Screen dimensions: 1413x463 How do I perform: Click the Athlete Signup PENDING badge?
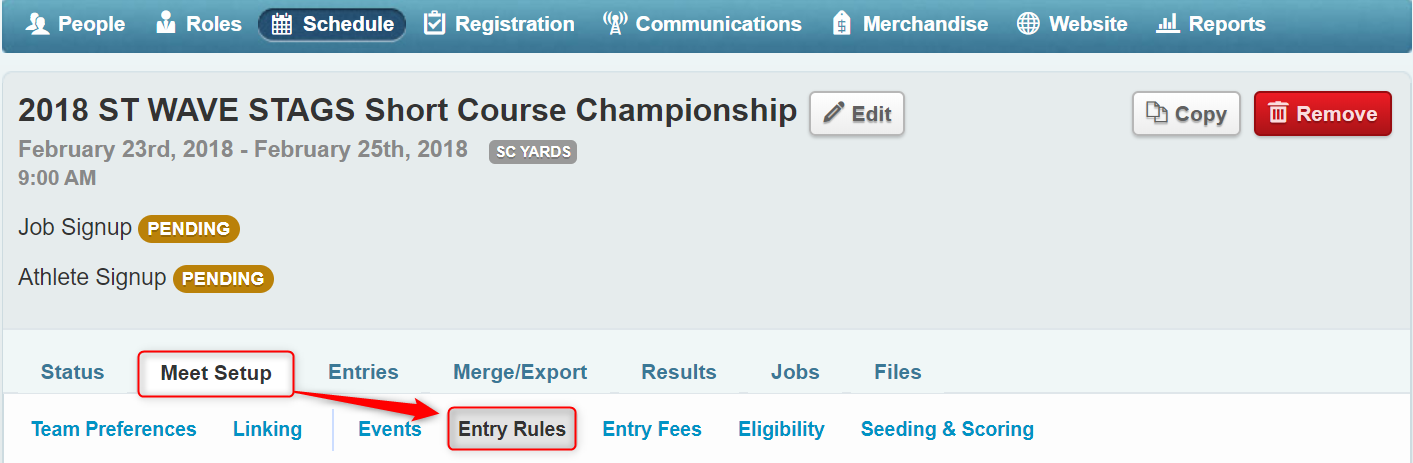click(223, 279)
